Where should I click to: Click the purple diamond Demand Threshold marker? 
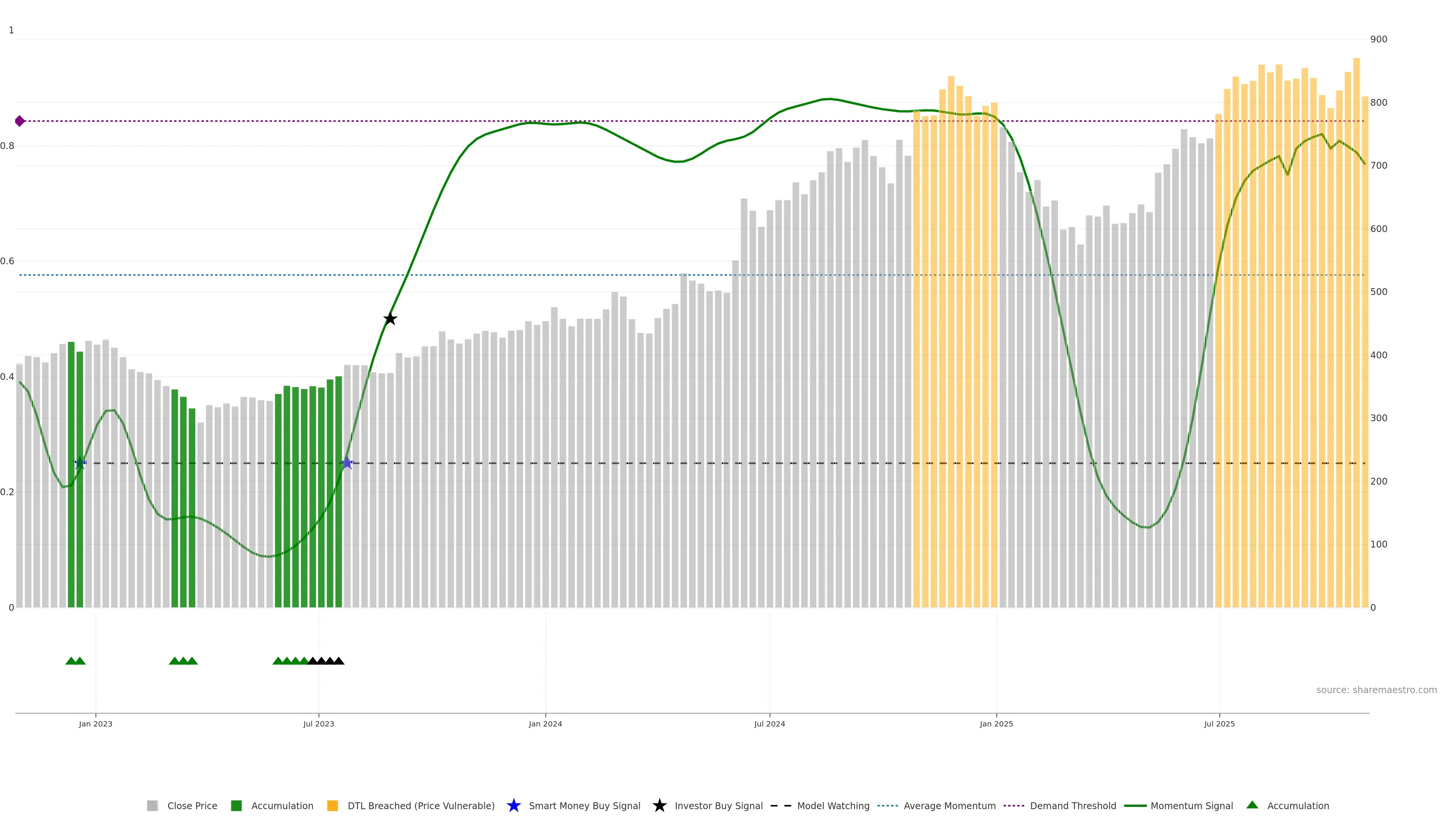coord(20,121)
